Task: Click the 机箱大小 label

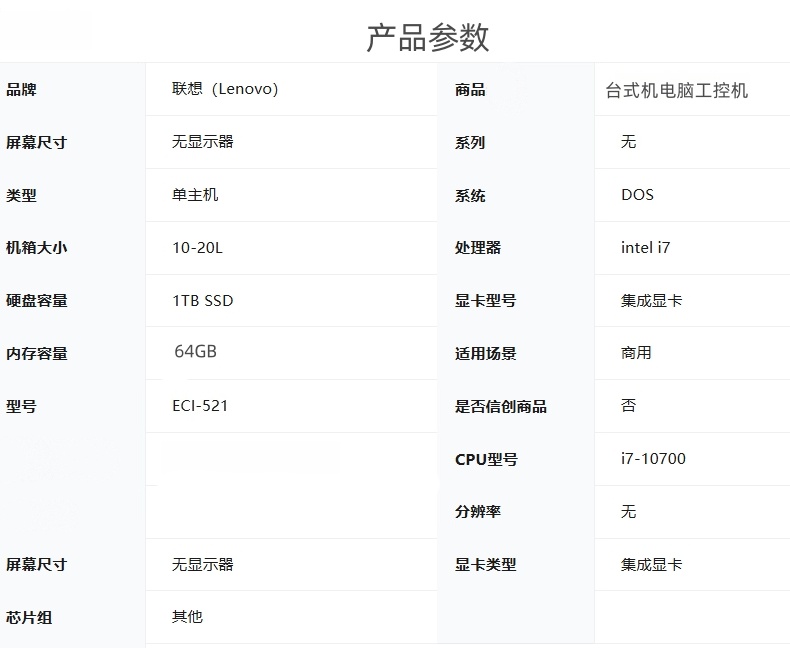Action: click(36, 248)
